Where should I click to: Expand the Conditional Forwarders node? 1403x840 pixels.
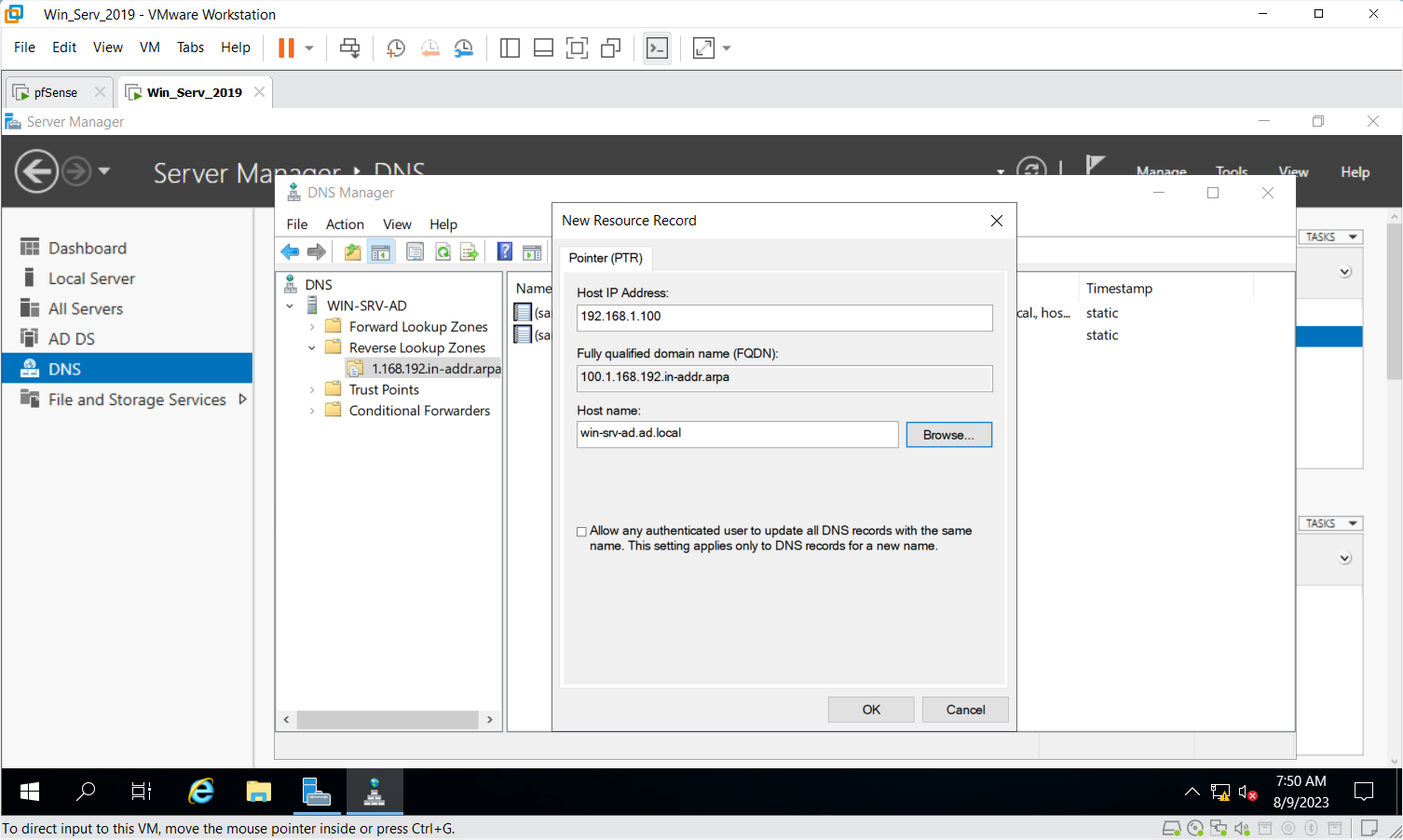pyautogui.click(x=312, y=411)
